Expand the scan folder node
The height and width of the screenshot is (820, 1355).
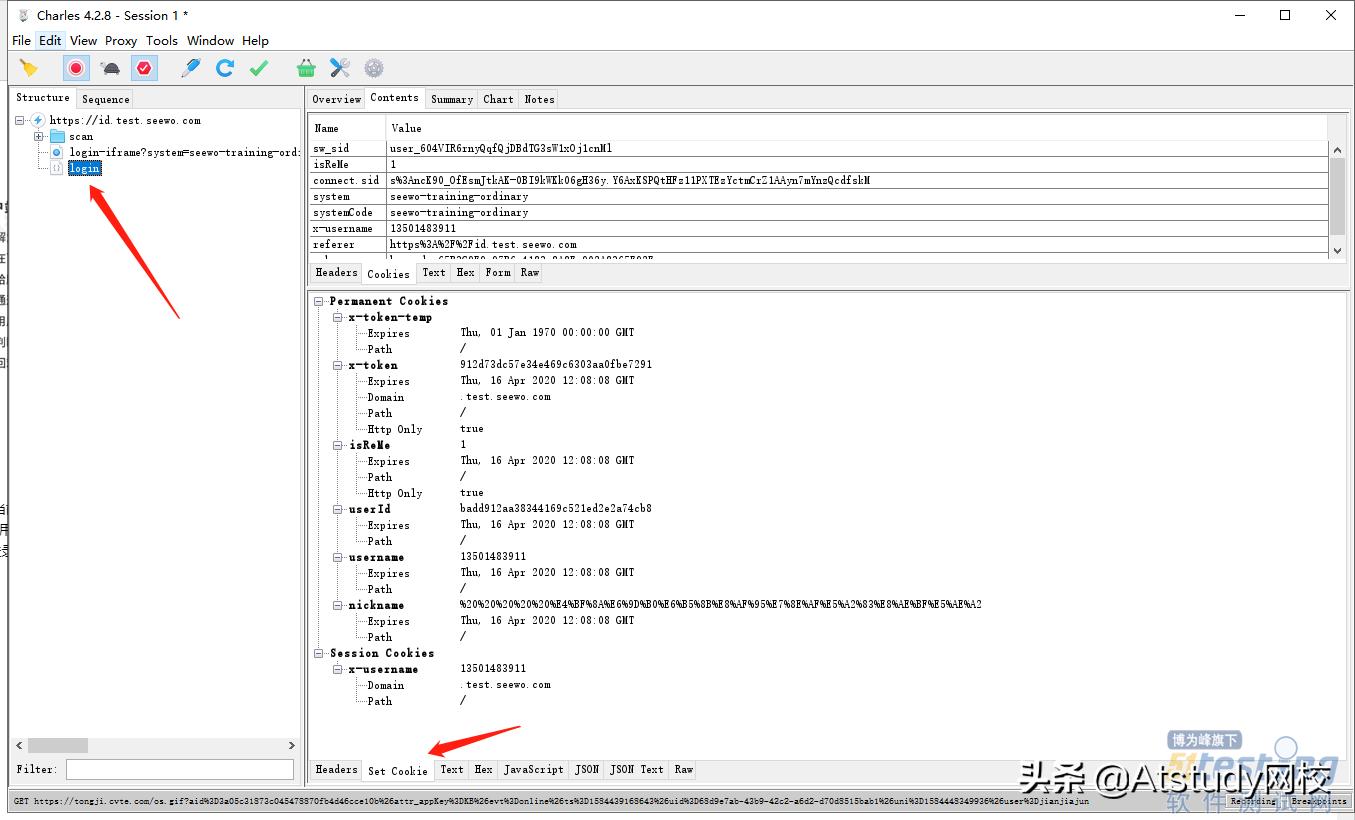(x=38, y=137)
